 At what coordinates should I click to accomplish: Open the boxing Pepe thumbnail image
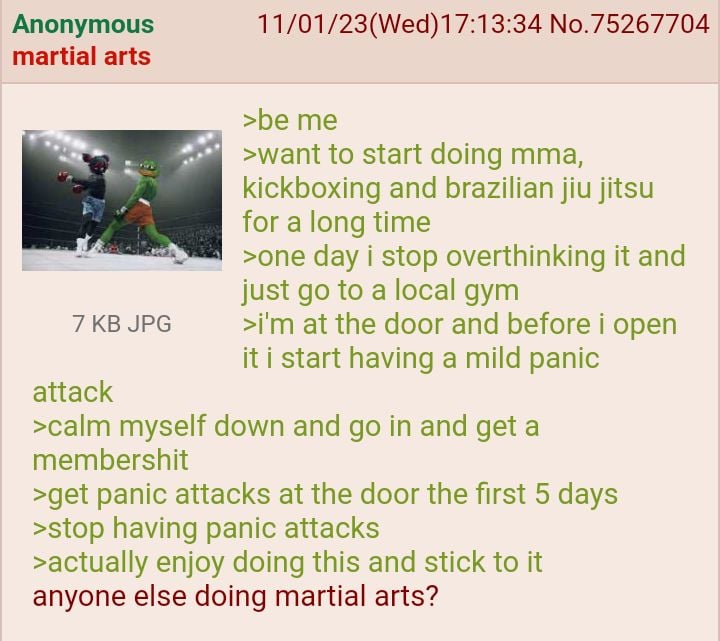[x=122, y=200]
